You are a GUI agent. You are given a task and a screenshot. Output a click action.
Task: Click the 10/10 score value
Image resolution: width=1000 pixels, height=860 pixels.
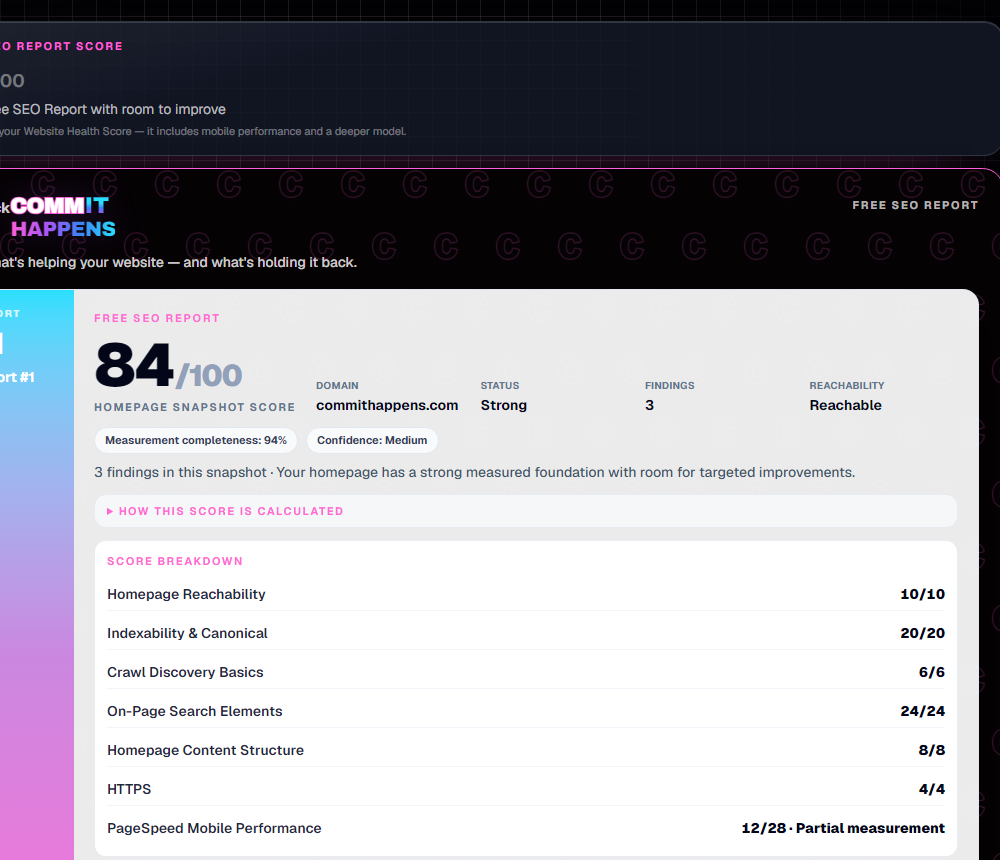(x=922, y=594)
